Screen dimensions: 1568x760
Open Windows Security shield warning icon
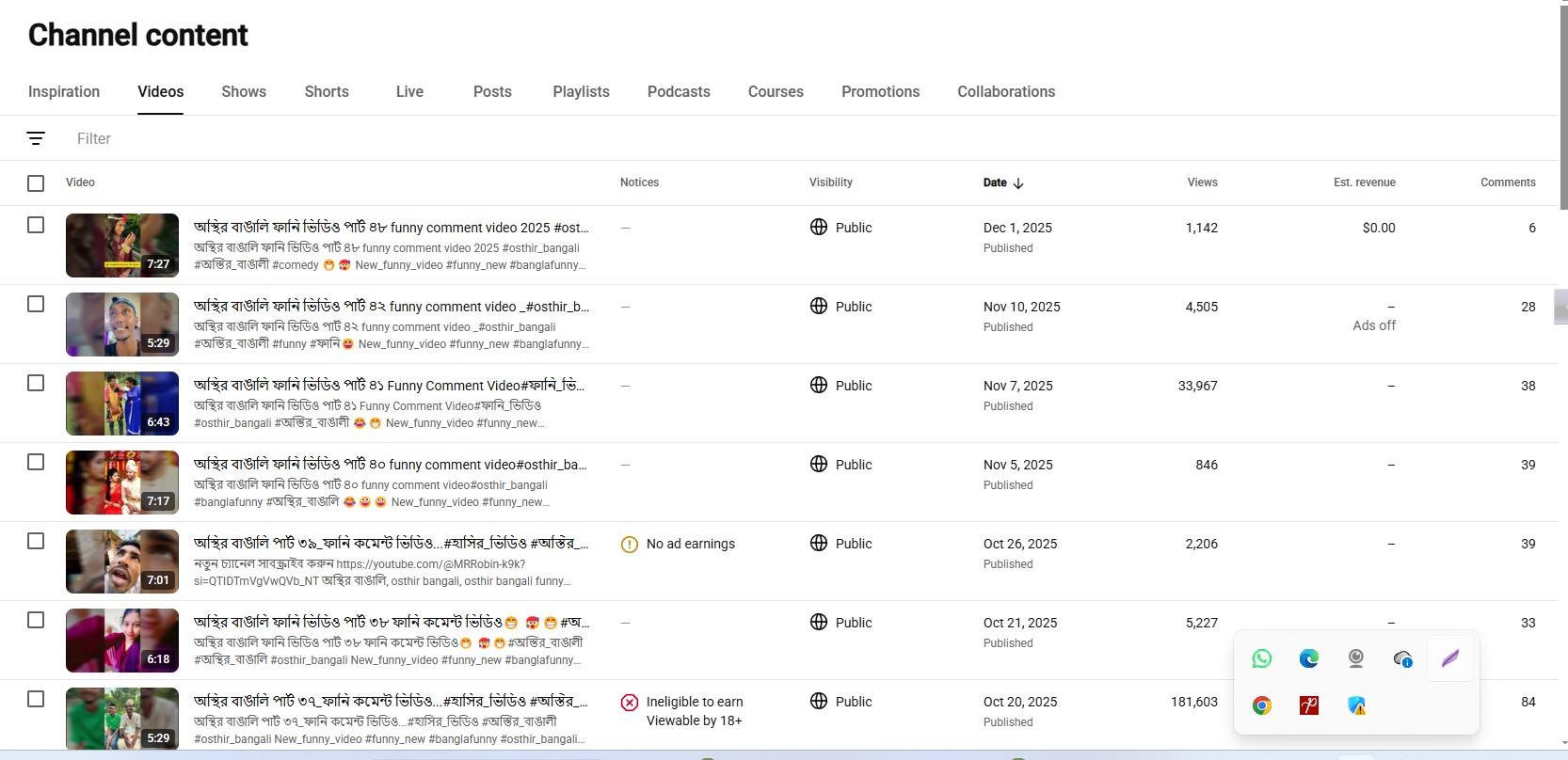(1356, 705)
